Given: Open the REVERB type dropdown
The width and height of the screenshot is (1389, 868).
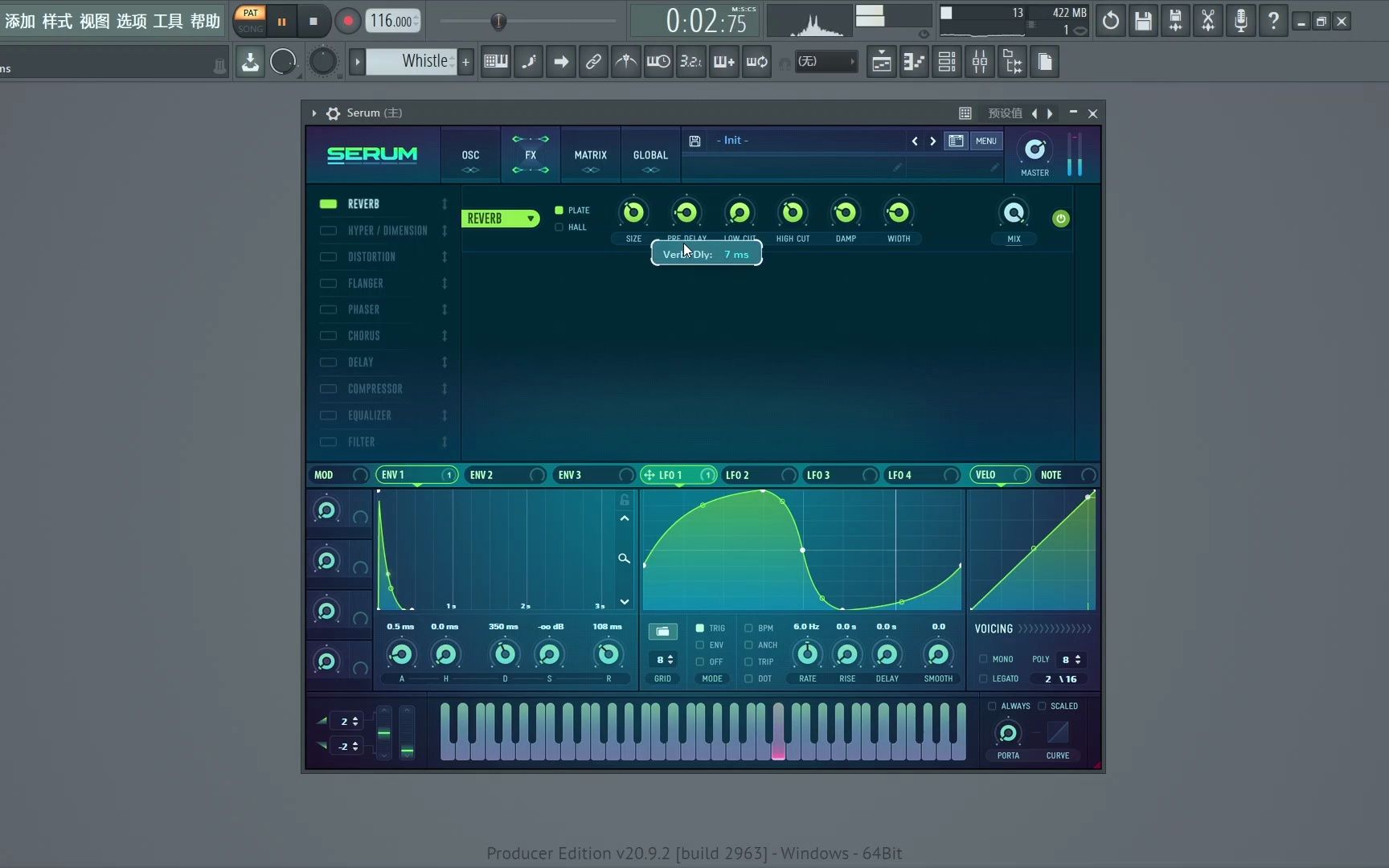Looking at the screenshot, I should click(500, 219).
